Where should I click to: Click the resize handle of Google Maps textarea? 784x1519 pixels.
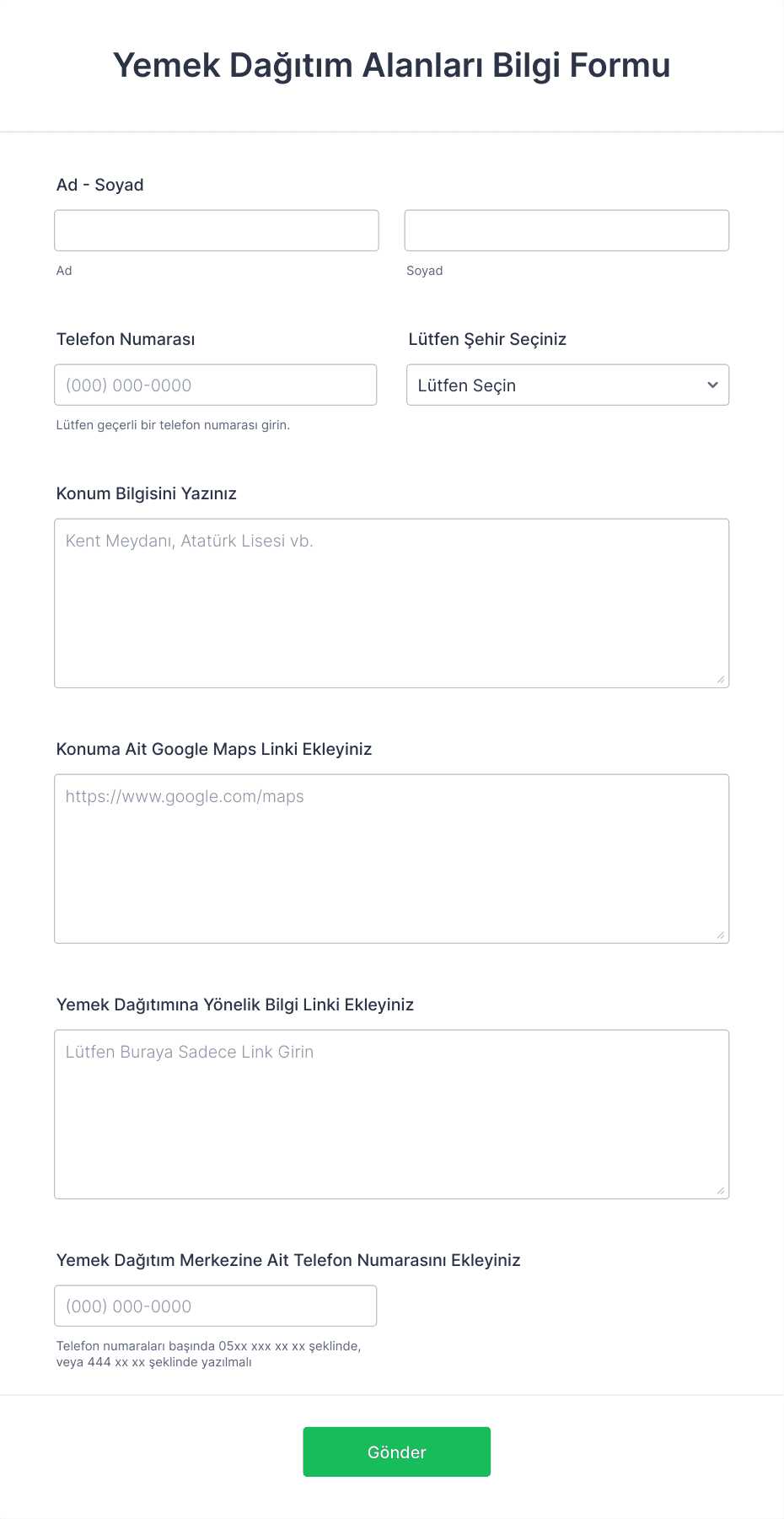pos(721,935)
